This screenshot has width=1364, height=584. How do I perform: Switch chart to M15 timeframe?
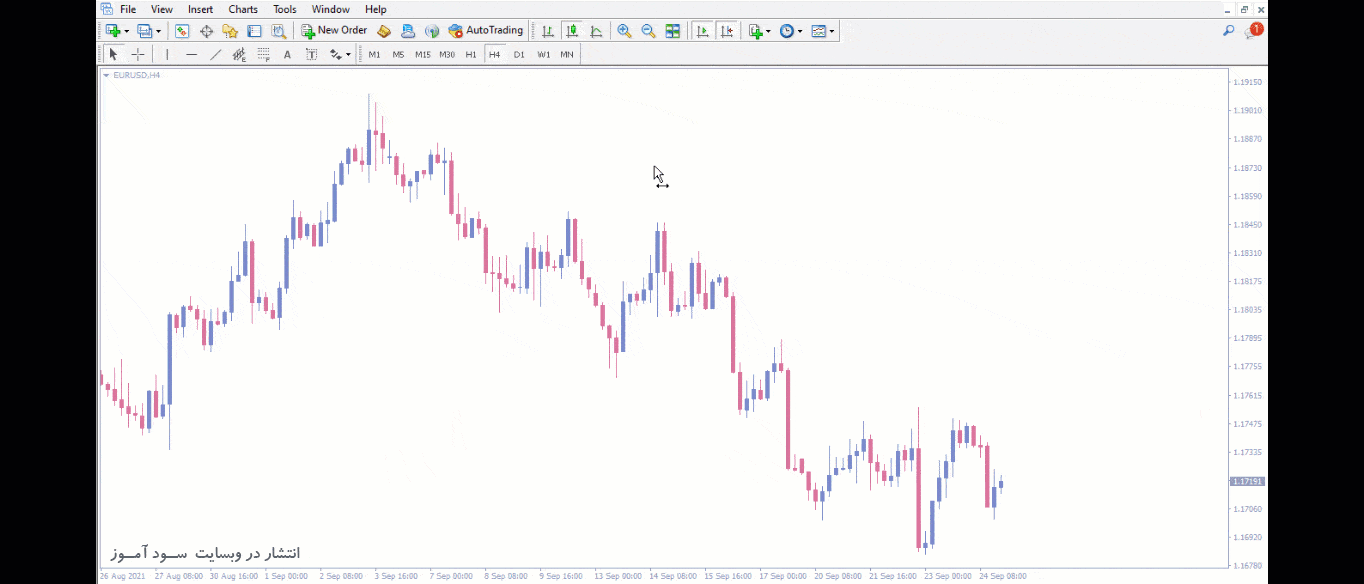point(422,54)
